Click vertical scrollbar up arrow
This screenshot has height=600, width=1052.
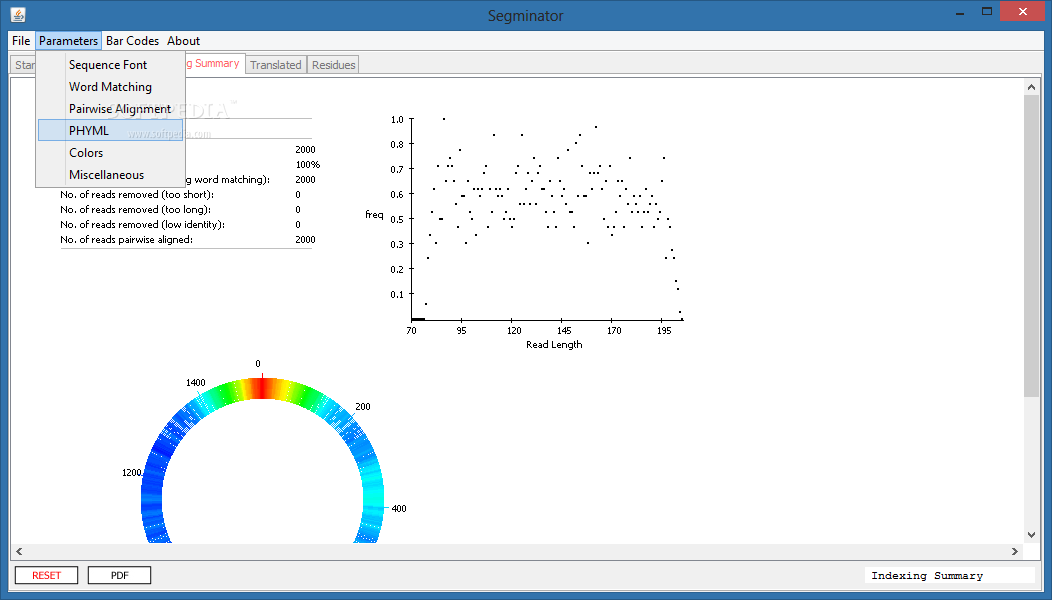coord(1031,87)
